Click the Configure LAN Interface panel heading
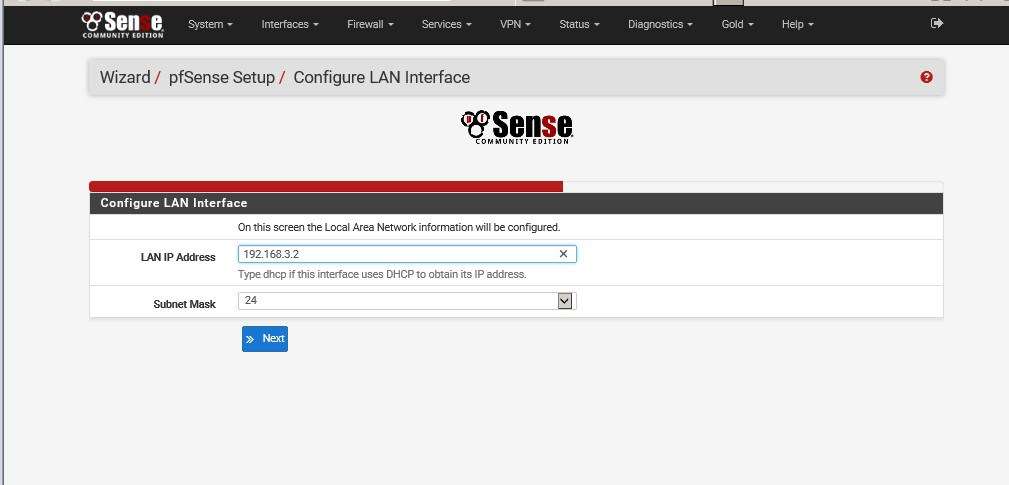This screenshot has height=485, width=1009. tap(174, 203)
